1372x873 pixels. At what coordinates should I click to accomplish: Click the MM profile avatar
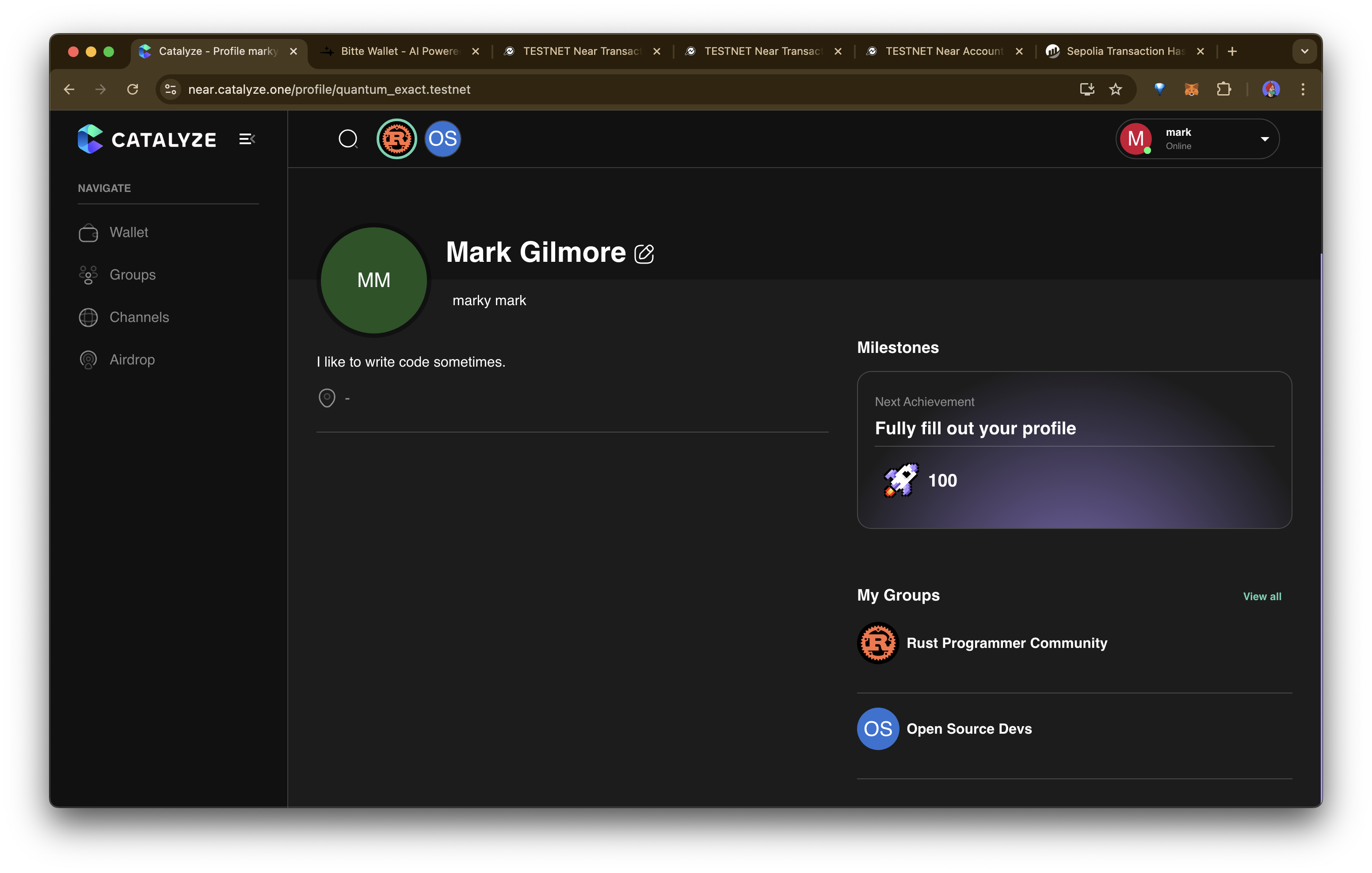(374, 280)
